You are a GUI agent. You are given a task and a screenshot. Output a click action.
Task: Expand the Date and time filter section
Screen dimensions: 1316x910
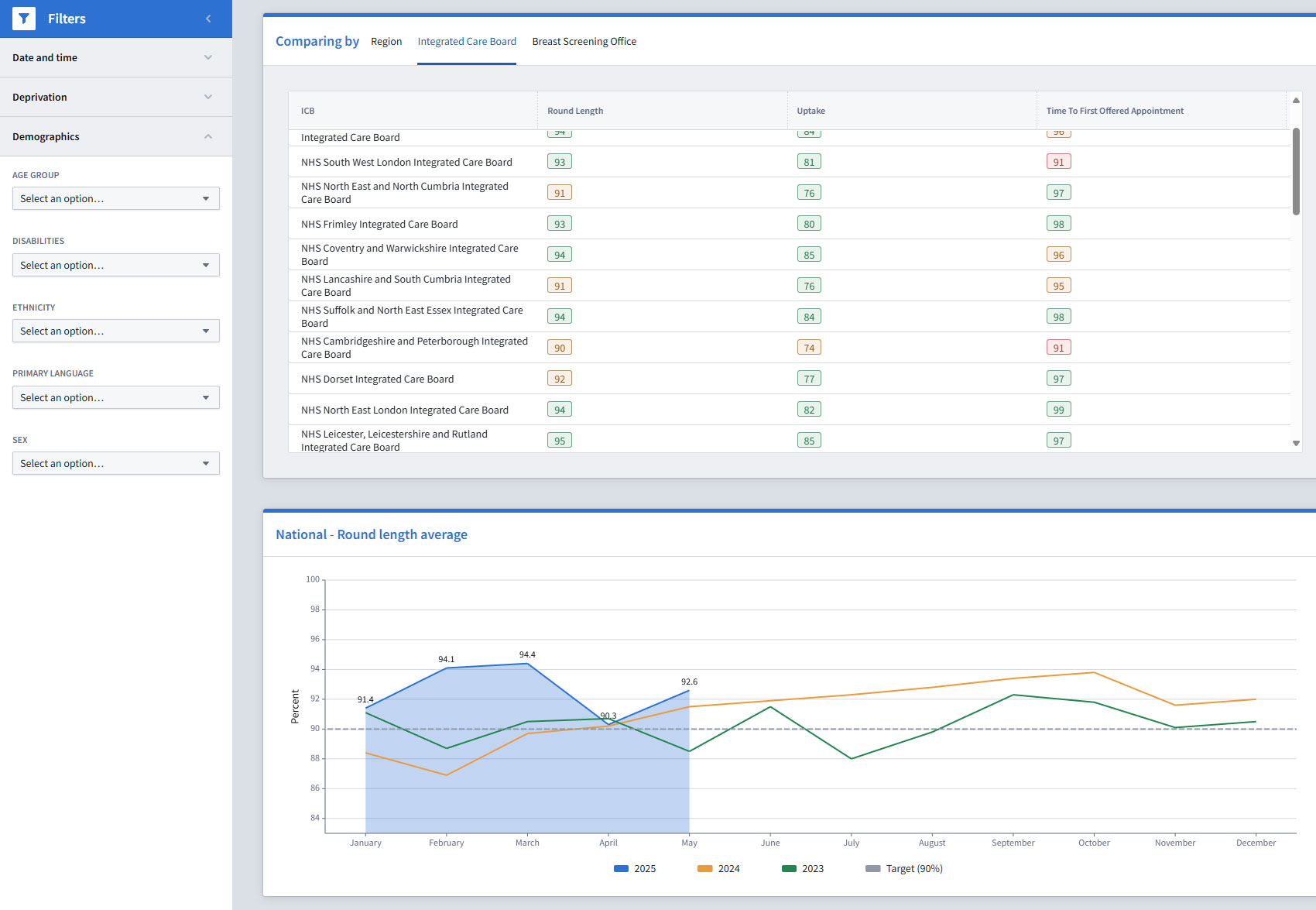click(x=115, y=57)
